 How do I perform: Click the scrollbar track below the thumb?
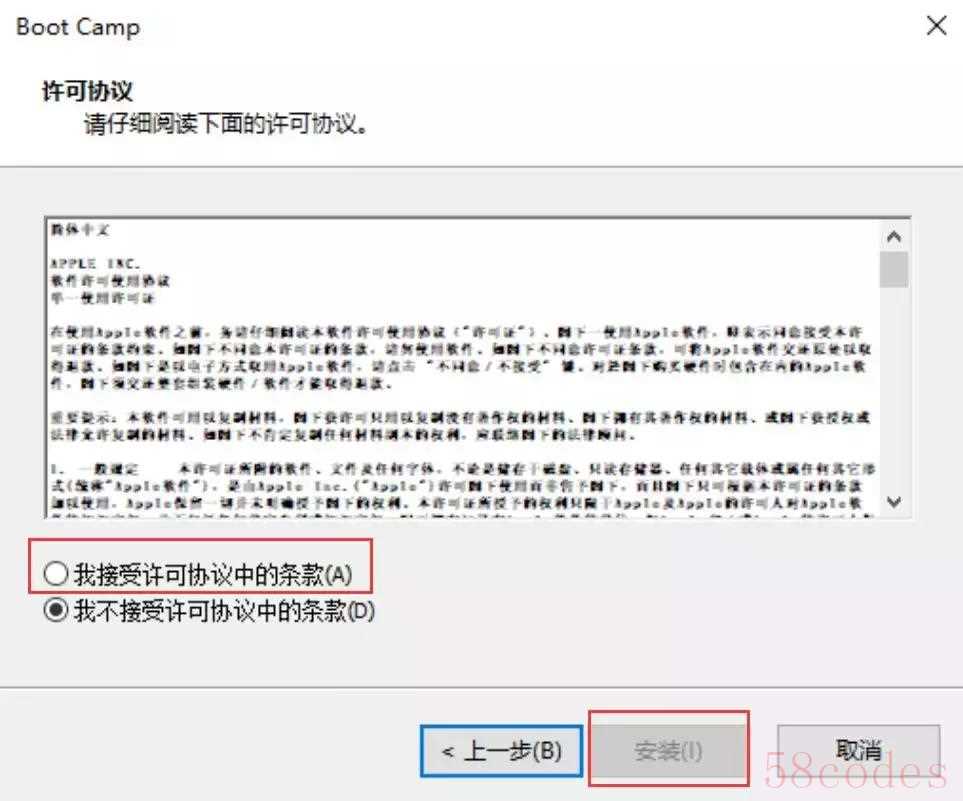(x=894, y=387)
